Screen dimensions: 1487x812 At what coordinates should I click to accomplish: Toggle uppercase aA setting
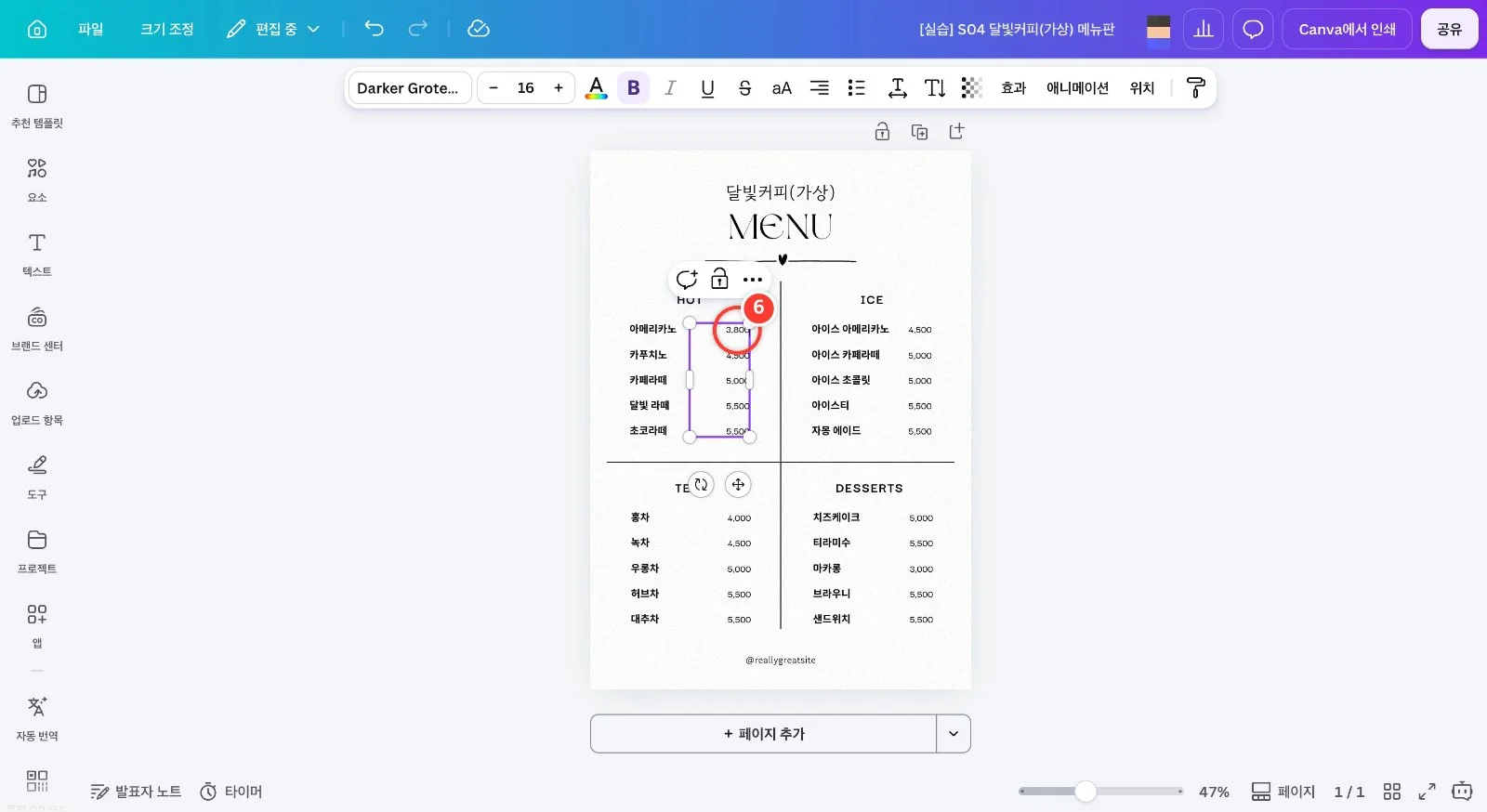click(x=782, y=88)
